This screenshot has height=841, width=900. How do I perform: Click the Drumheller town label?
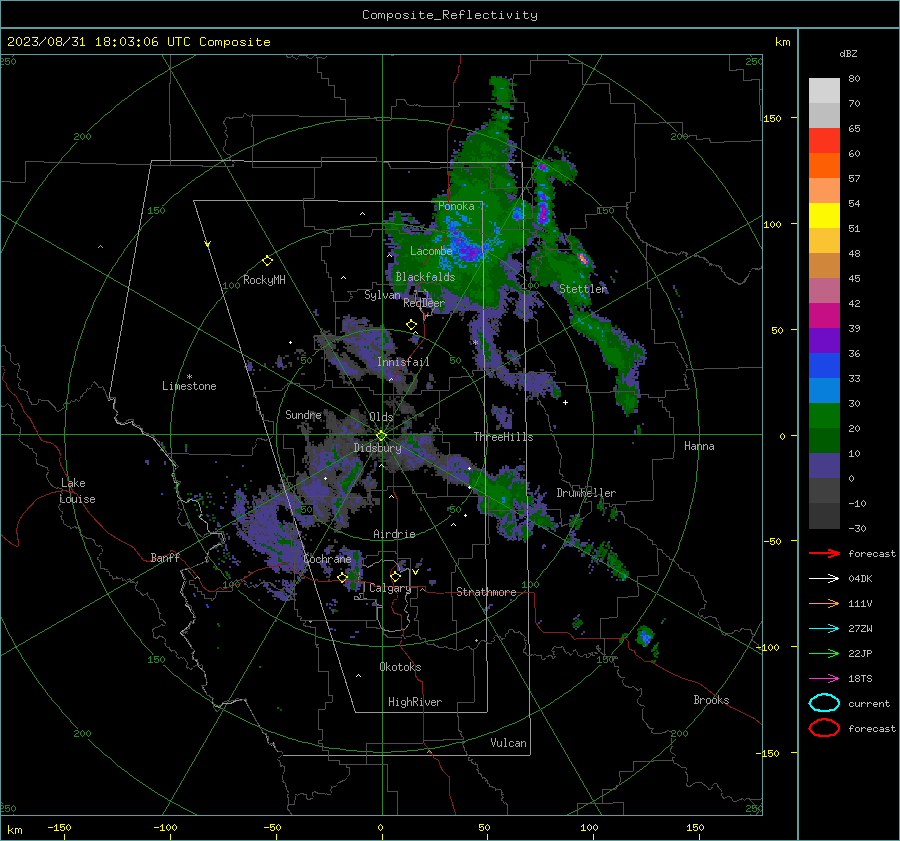pyautogui.click(x=586, y=493)
